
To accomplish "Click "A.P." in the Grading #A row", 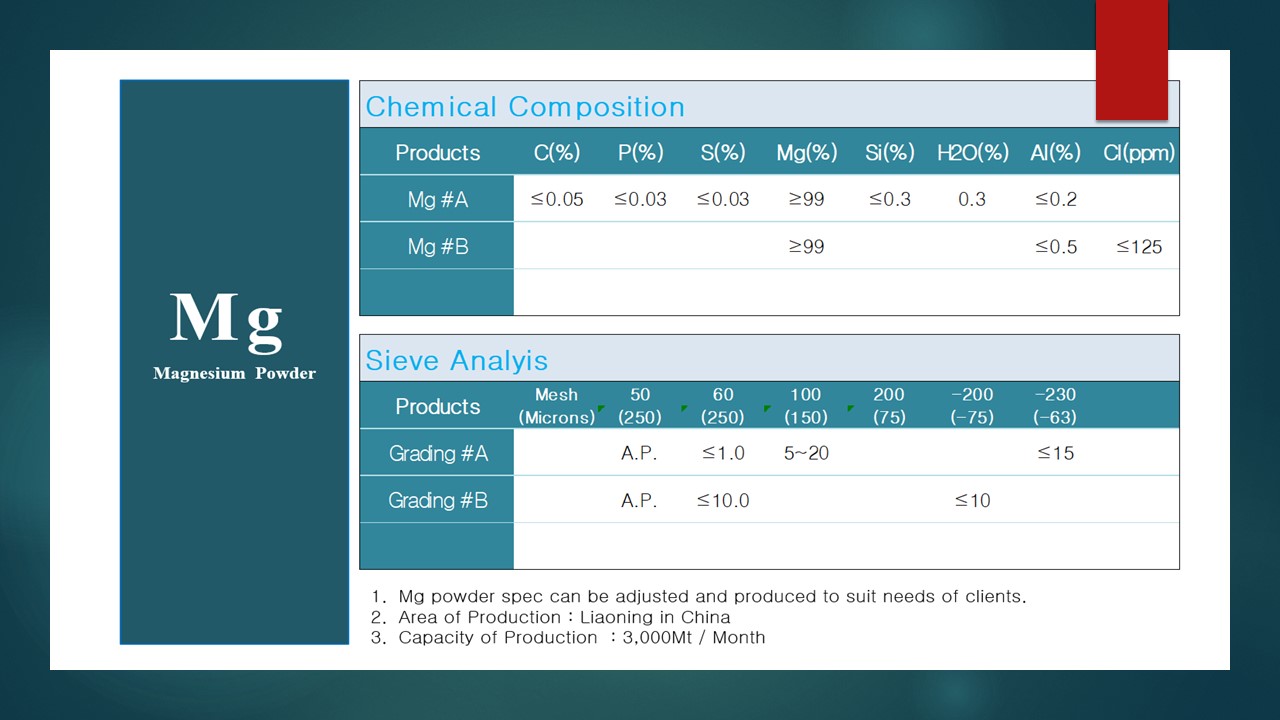I will [639, 453].
